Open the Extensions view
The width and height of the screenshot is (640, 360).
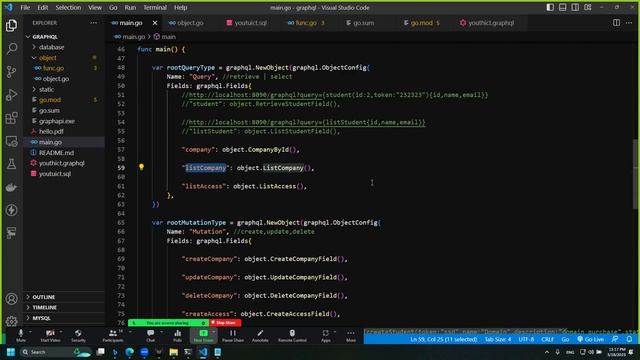[x=11, y=118]
